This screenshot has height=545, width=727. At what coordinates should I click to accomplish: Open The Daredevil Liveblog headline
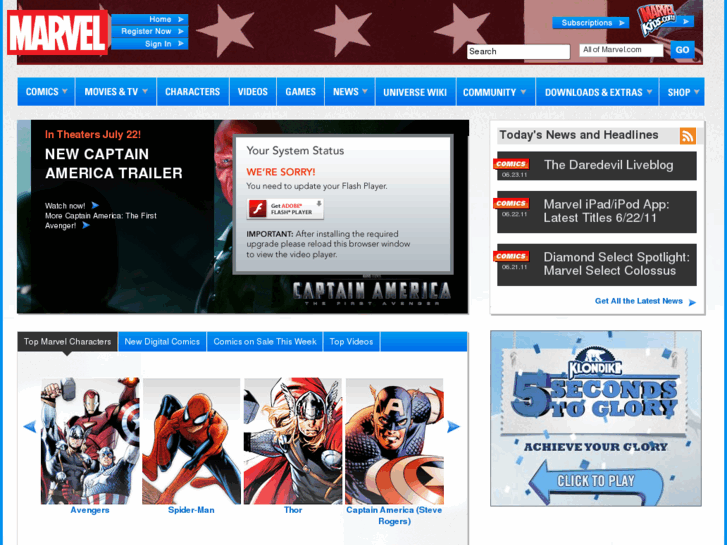(x=608, y=165)
